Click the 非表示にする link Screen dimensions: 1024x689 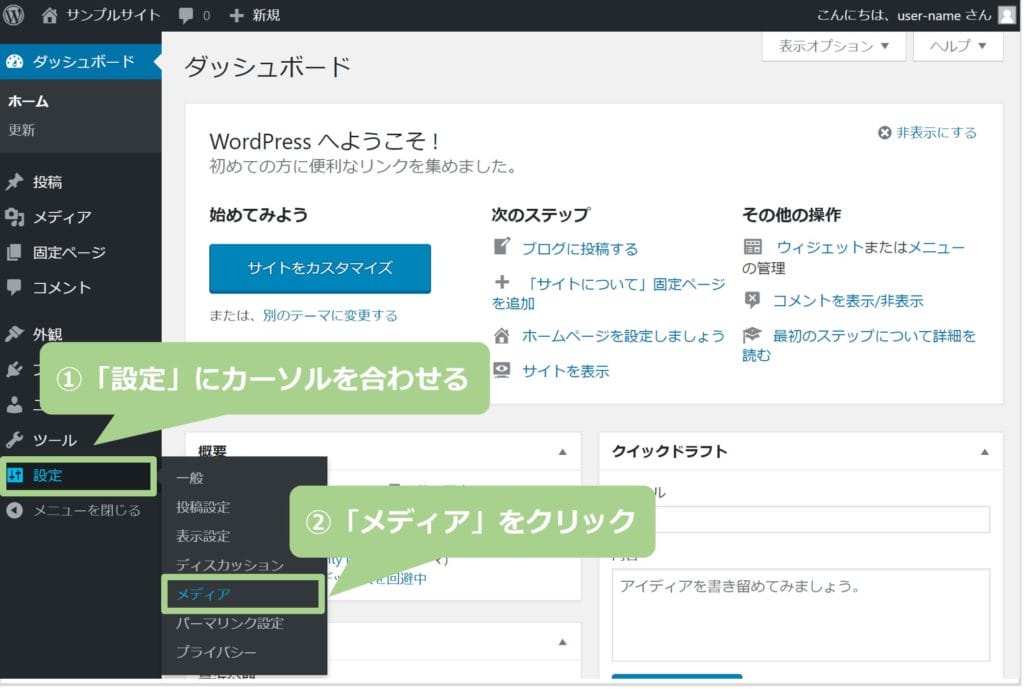(x=936, y=133)
